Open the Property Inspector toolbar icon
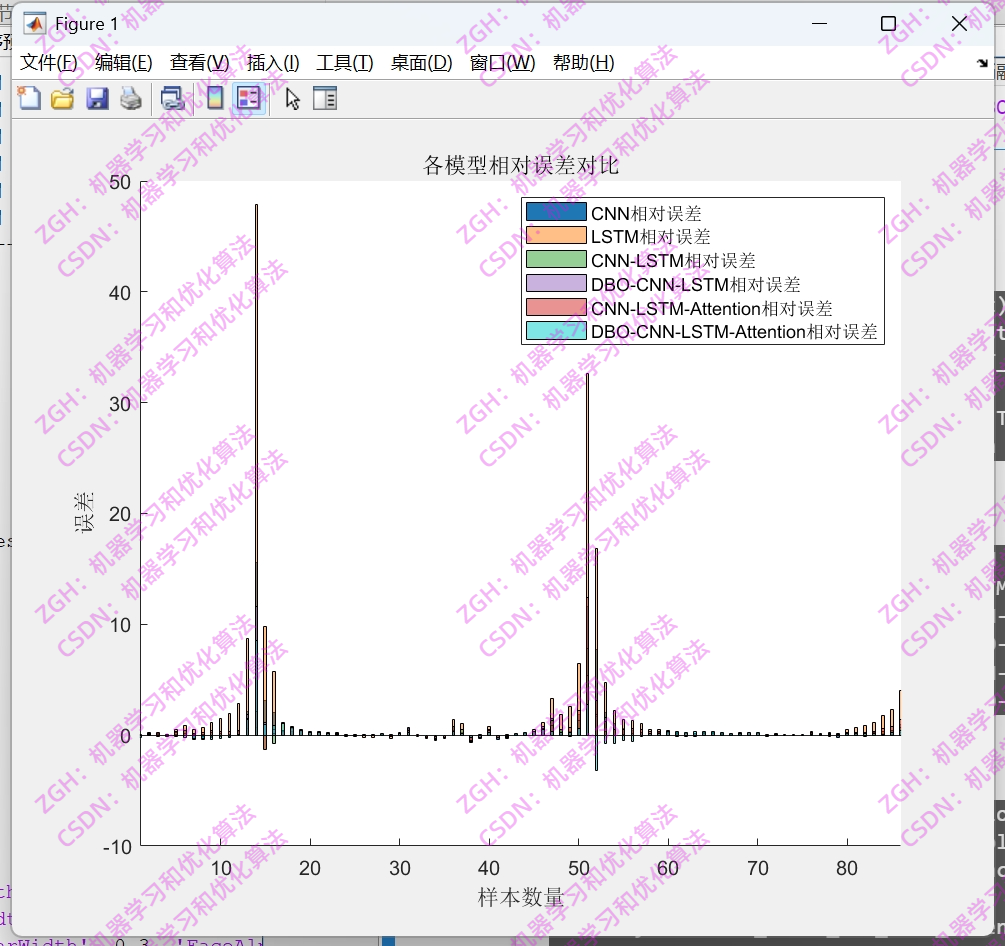 coord(325,98)
